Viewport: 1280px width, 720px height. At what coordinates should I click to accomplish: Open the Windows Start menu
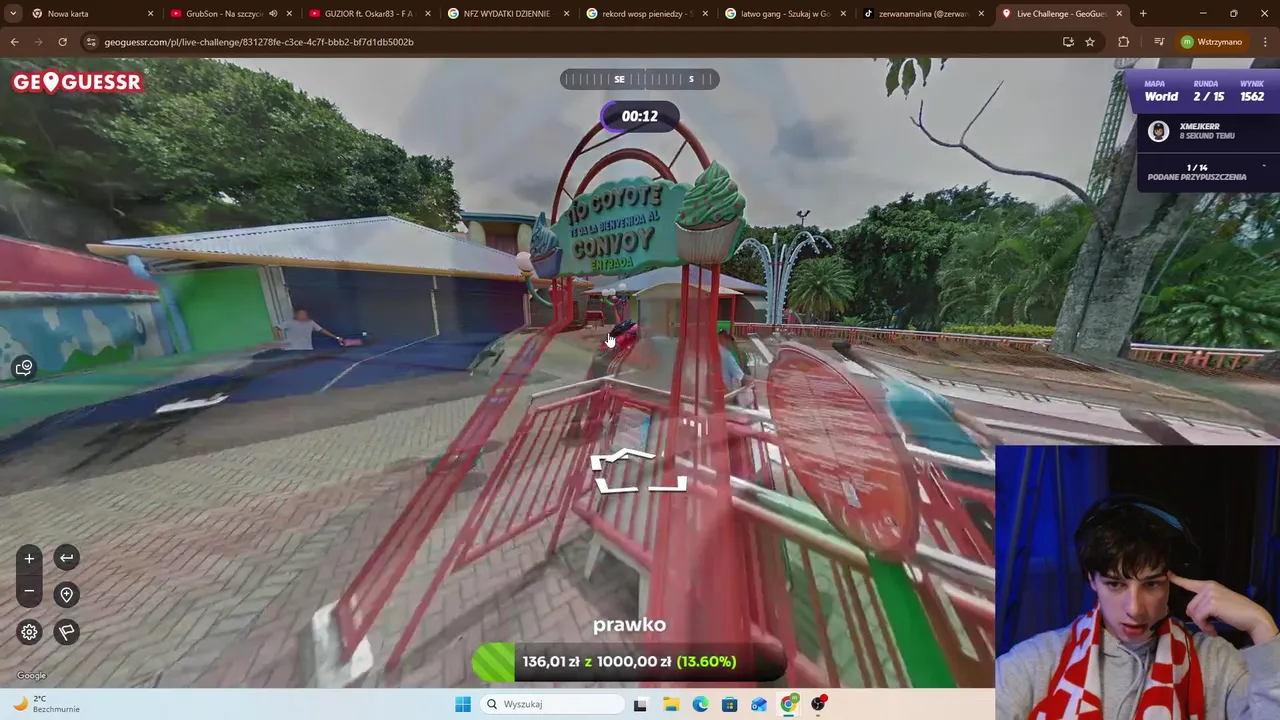[x=462, y=704]
